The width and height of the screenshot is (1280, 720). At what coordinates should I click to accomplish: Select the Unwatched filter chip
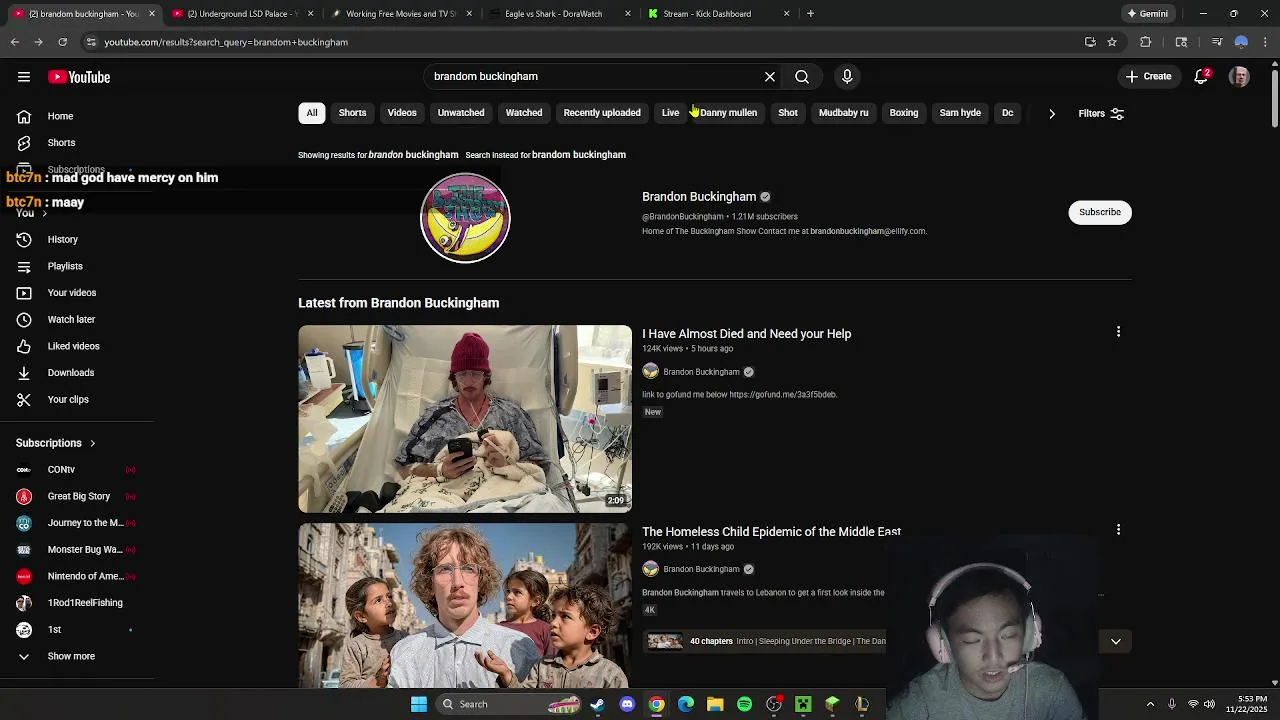(x=461, y=113)
